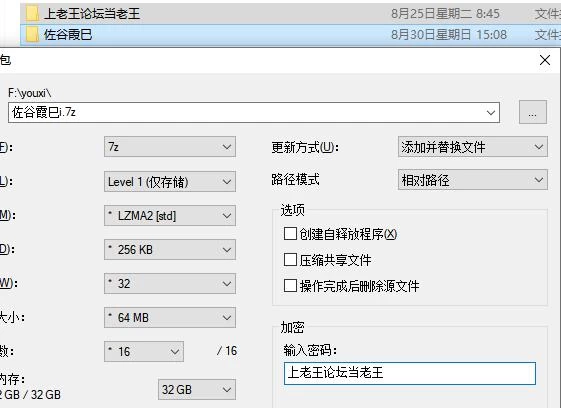Click the archive filename field 佐谷霞巳i.7z
This screenshot has height=408, width=561.
(x=254, y=112)
